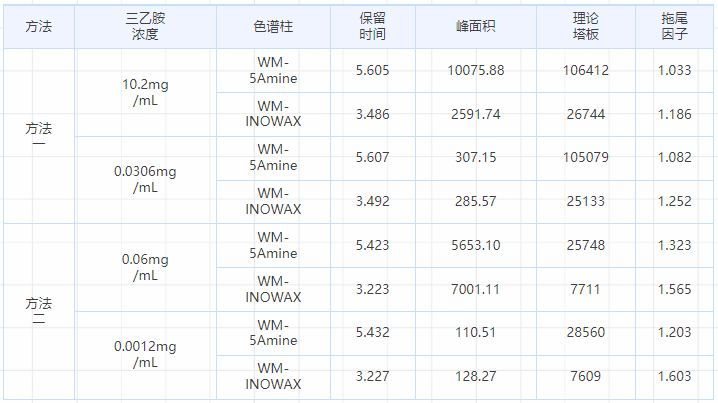
Task: Click theoretical plates value 106412
Action: [586, 70]
